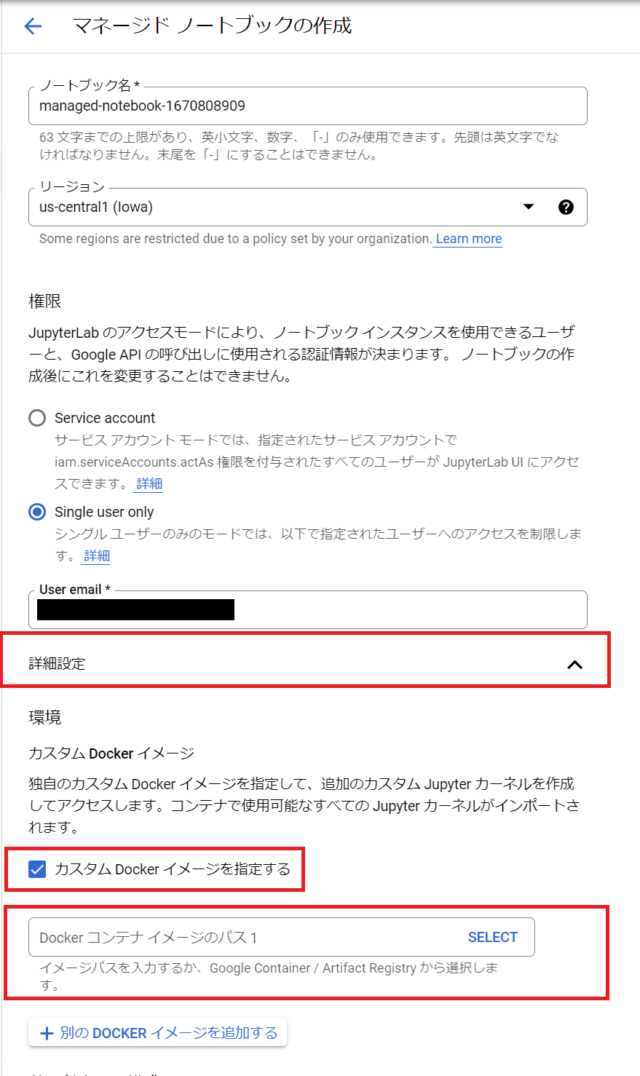Click SELECT button for Docker image path
Image resolution: width=640 pixels, height=1076 pixels.
pyautogui.click(x=493, y=937)
